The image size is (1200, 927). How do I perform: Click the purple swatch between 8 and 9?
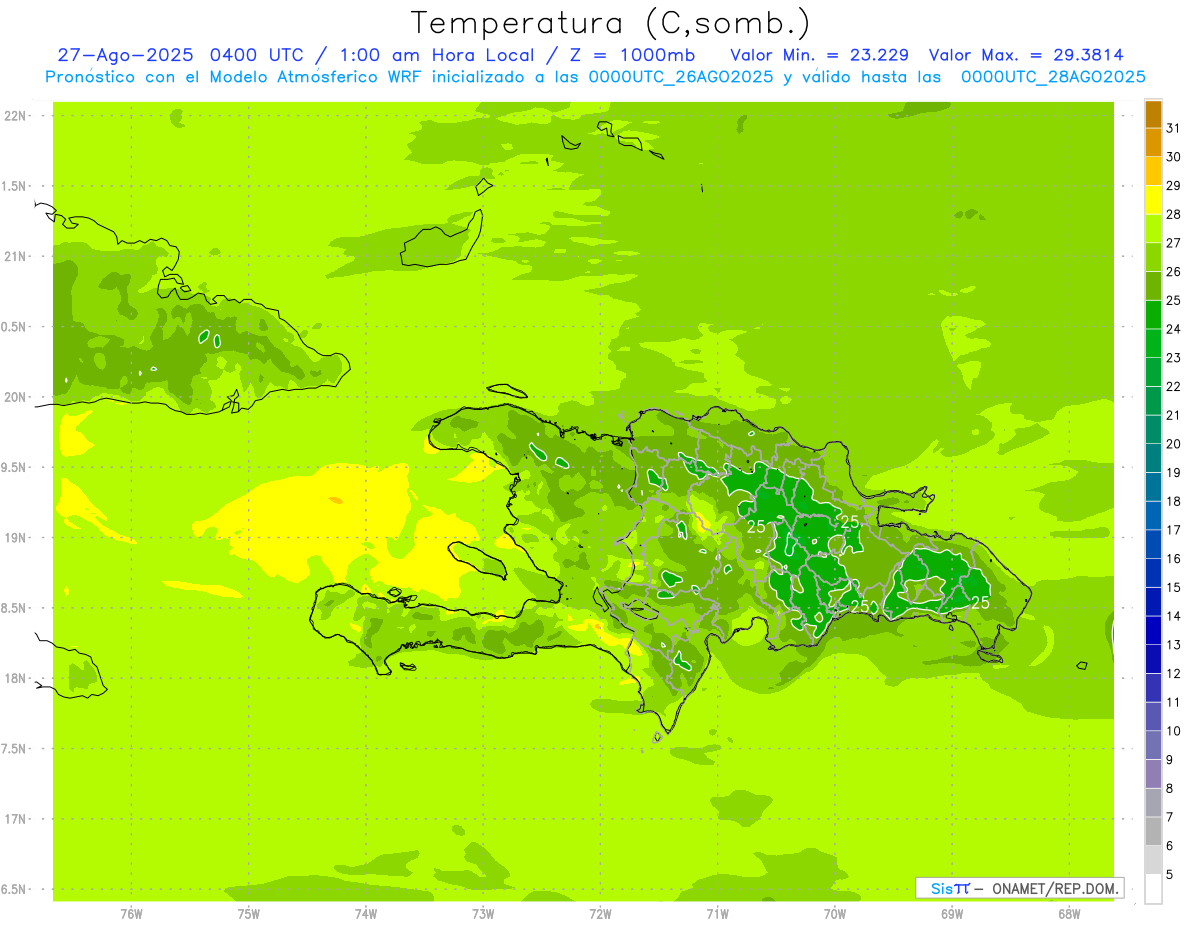pos(1153,774)
